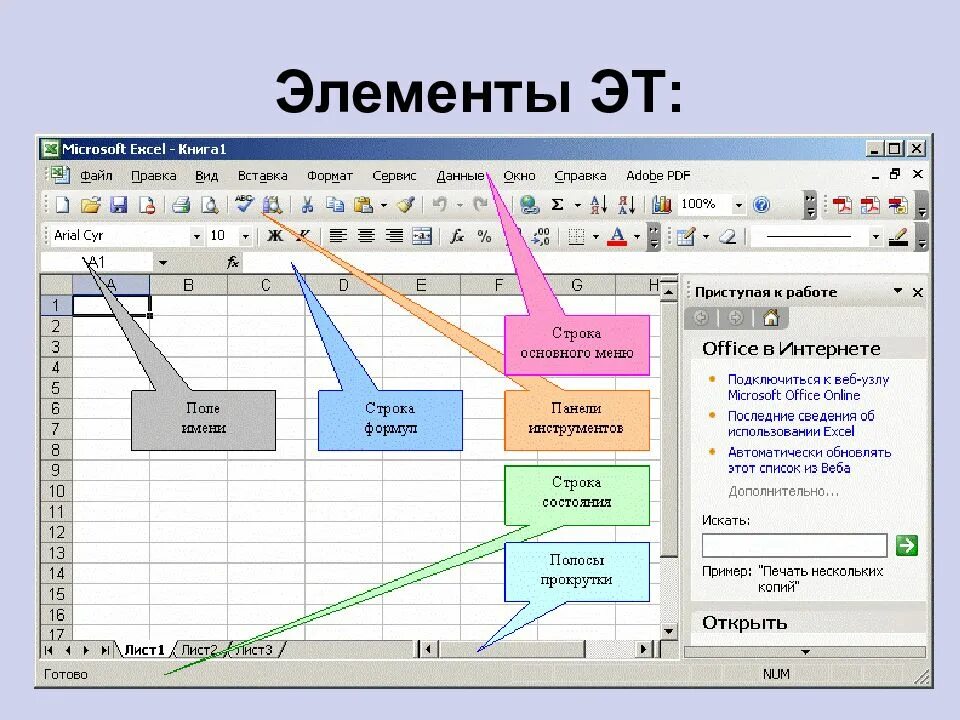Open a file with the folder icon

click(90, 204)
